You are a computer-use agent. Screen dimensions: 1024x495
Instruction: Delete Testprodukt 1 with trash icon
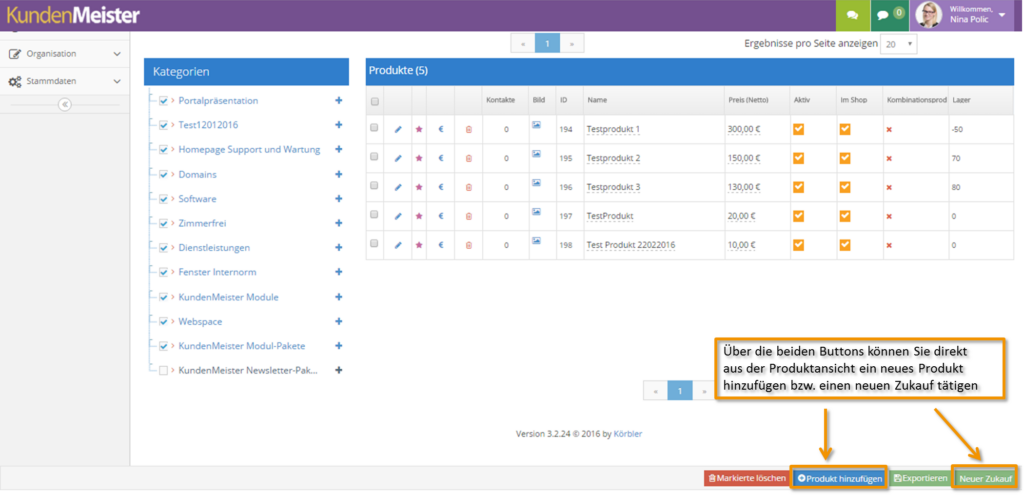(469, 129)
